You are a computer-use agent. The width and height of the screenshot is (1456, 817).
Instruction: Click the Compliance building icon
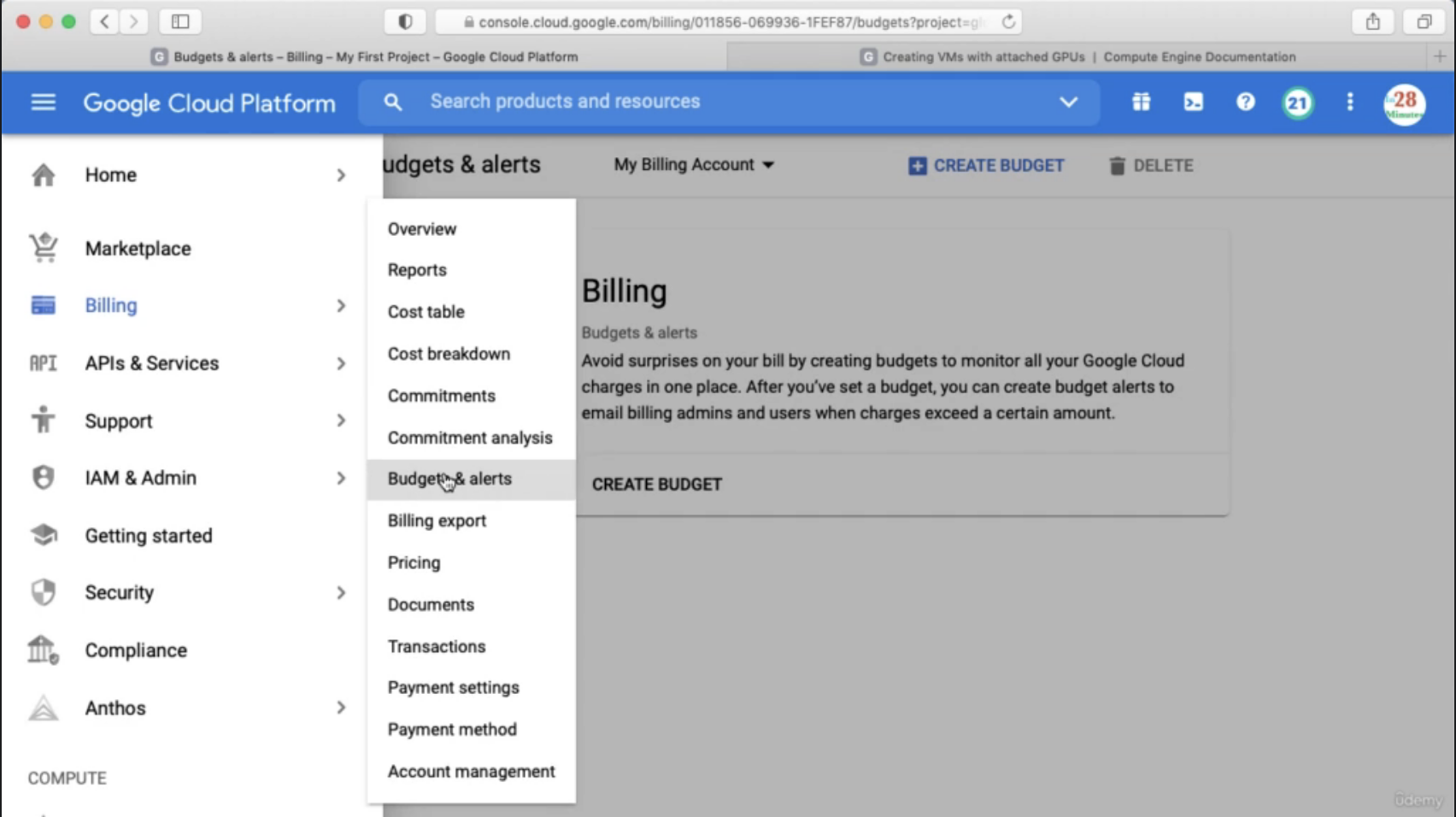coord(43,650)
